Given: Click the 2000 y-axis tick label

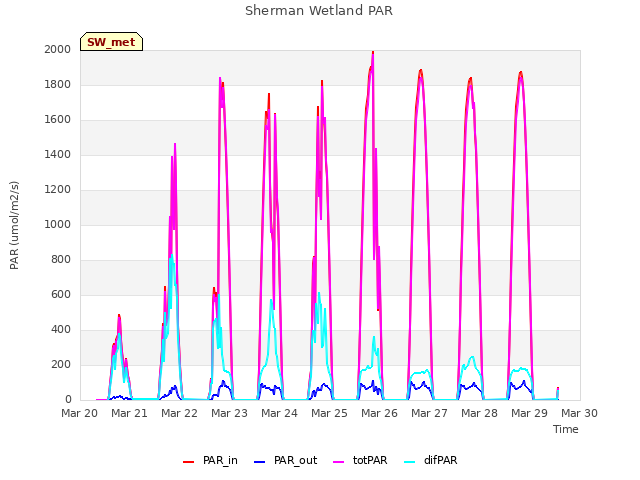Looking at the screenshot, I should pos(58,49).
